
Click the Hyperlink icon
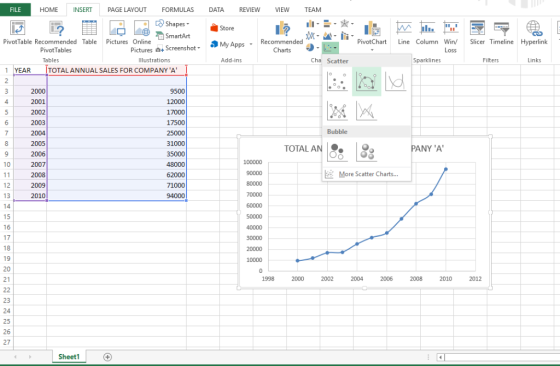pyautogui.click(x=534, y=32)
